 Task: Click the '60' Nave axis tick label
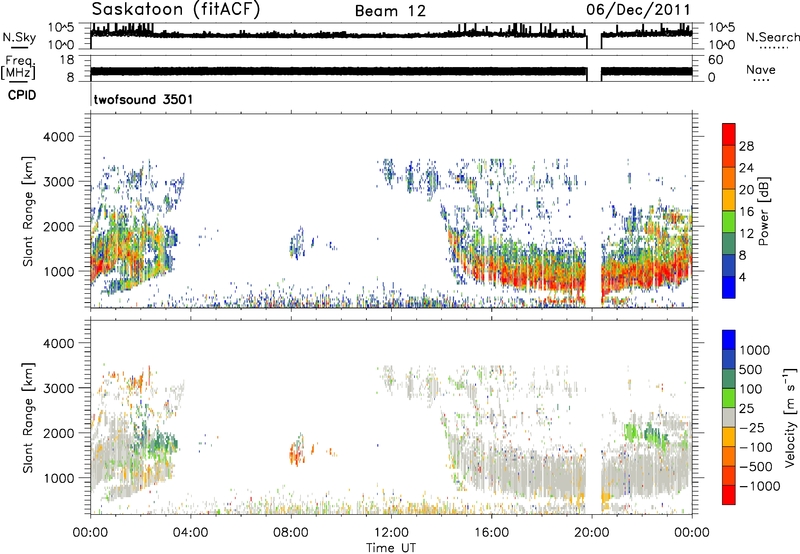point(715,60)
